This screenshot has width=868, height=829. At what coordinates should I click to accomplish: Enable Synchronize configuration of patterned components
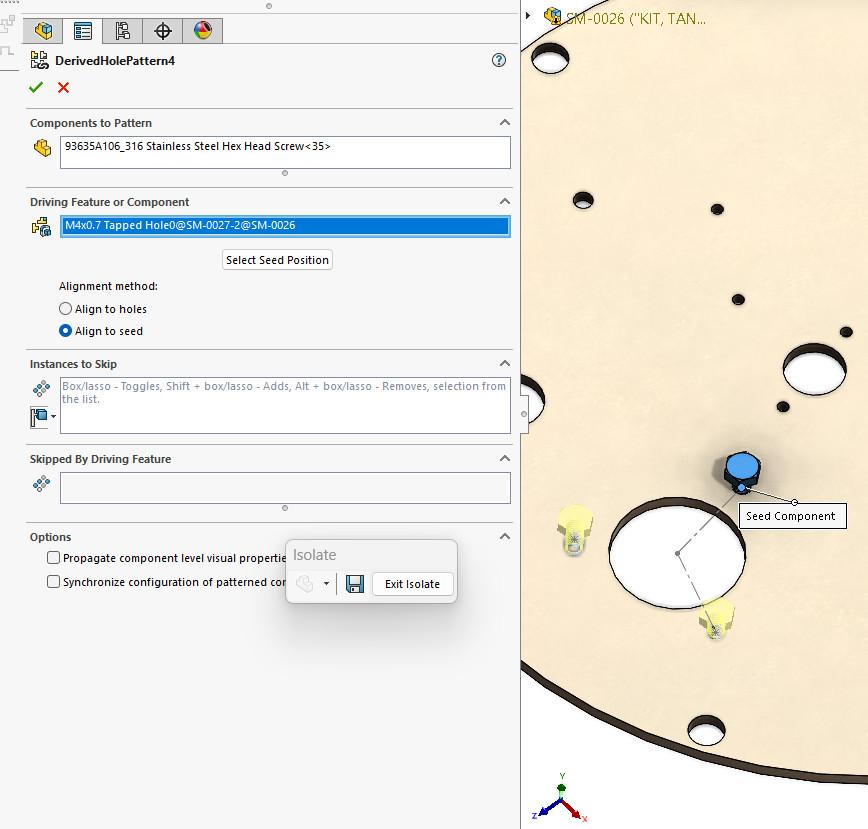tap(54, 582)
